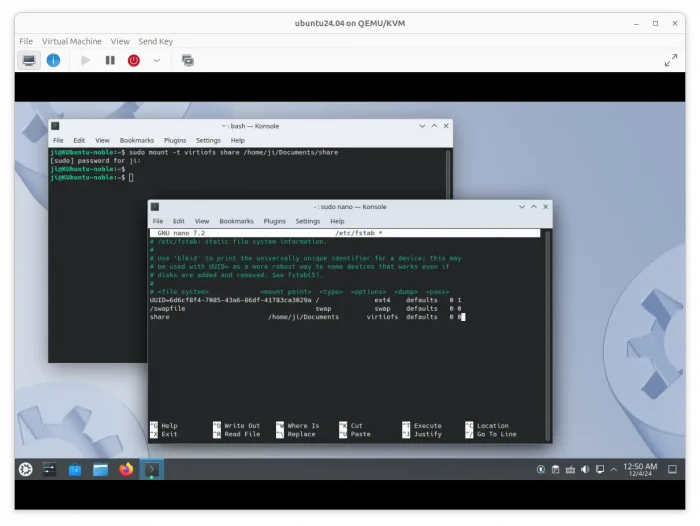Open the clipboard tray icon

555,469
